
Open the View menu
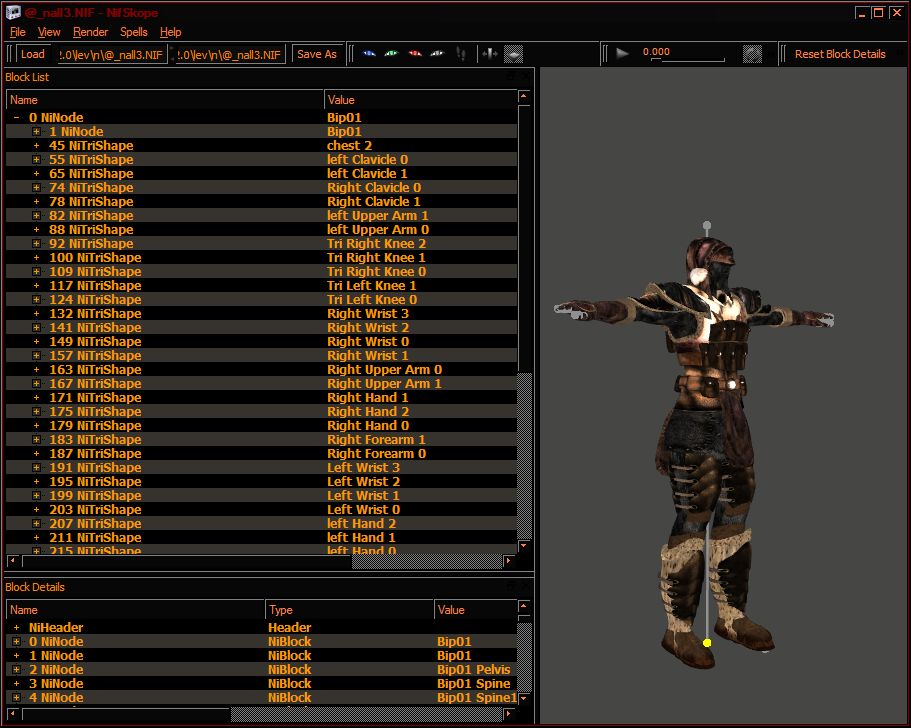point(49,32)
